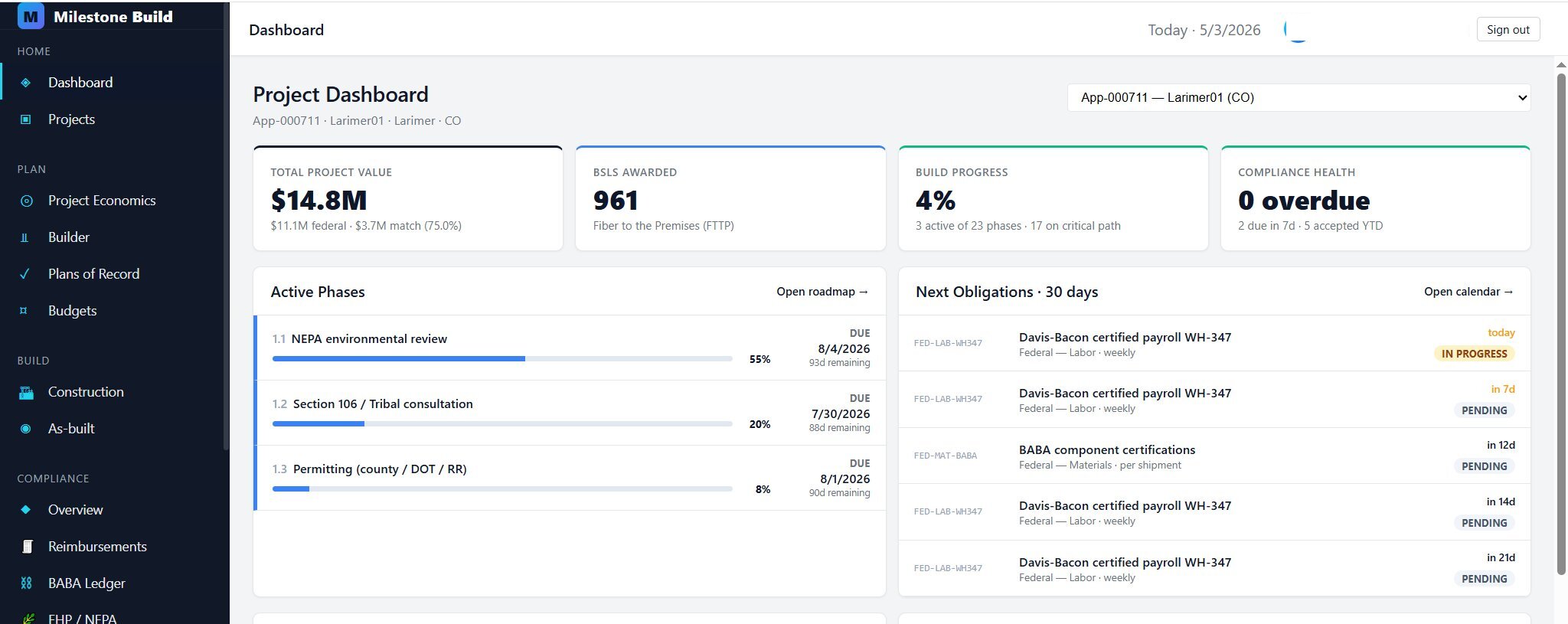Click the 55% value on NEPA review

click(x=759, y=359)
